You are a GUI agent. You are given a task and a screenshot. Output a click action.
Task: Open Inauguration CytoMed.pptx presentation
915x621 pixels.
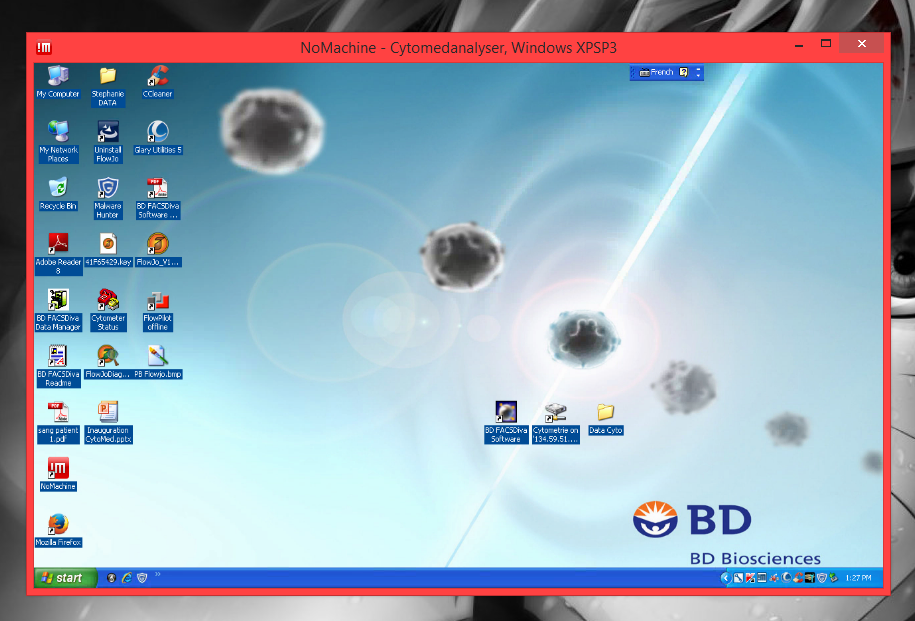coord(108,423)
